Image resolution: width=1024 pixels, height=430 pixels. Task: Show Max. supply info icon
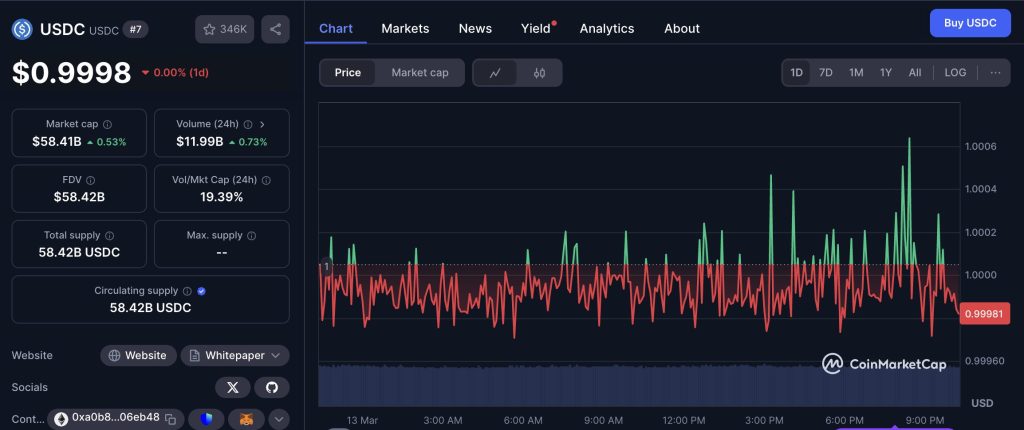[x=251, y=235]
